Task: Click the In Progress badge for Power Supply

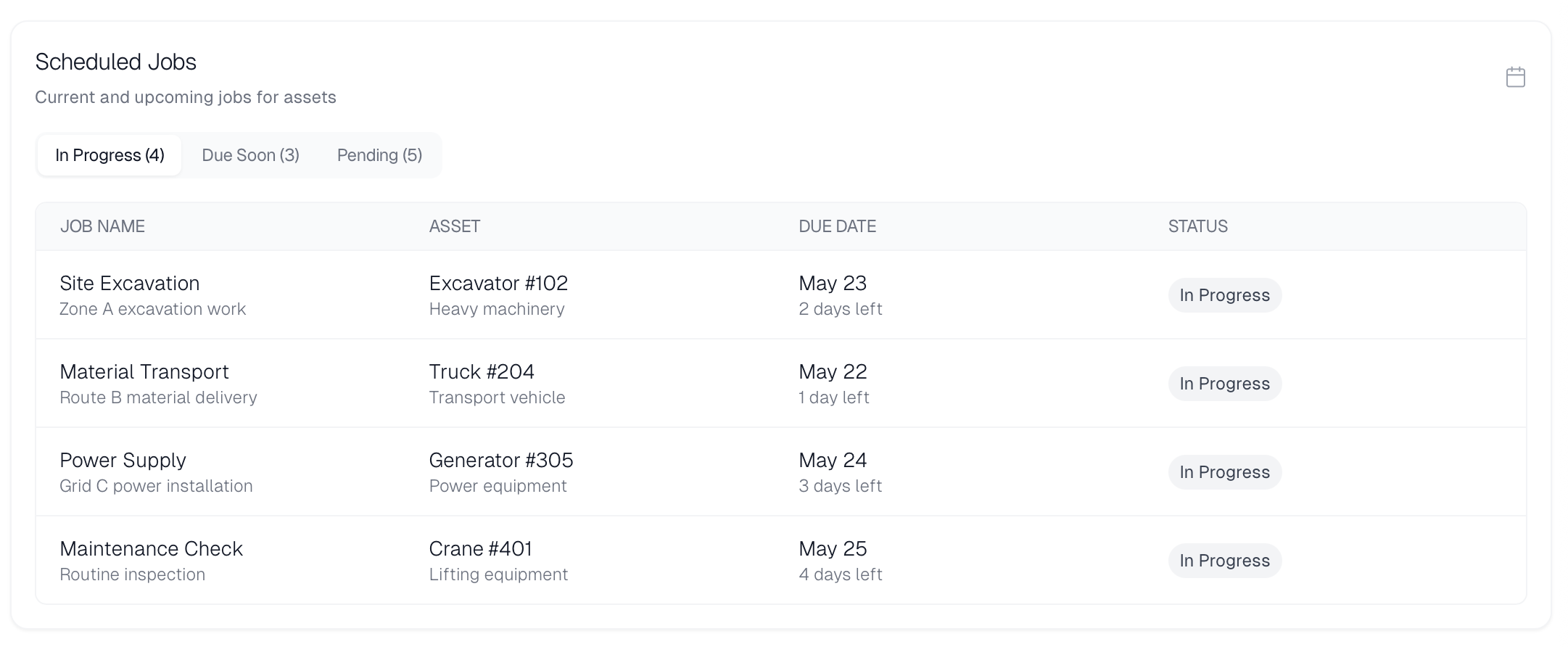Action: coord(1225,472)
